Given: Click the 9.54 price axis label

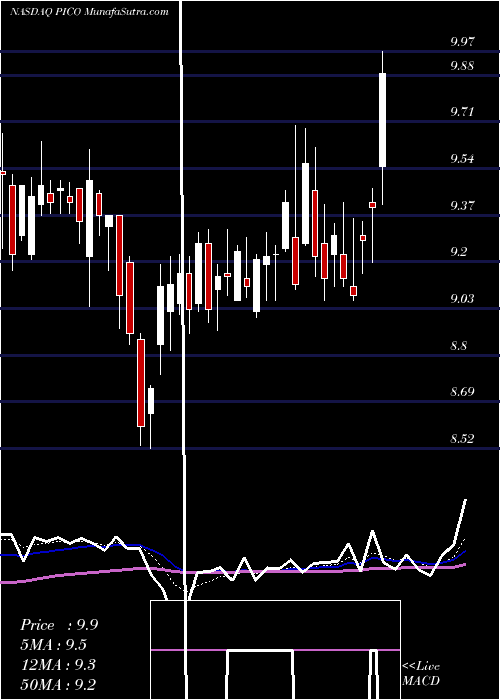Looking at the screenshot, I should [462, 159].
